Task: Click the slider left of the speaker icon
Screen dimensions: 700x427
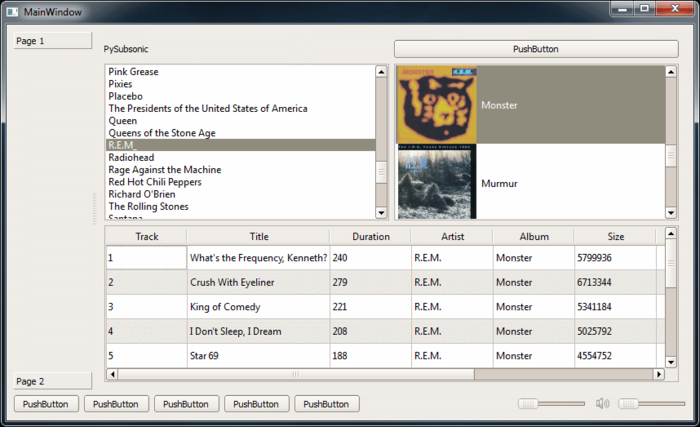Action: [551, 404]
